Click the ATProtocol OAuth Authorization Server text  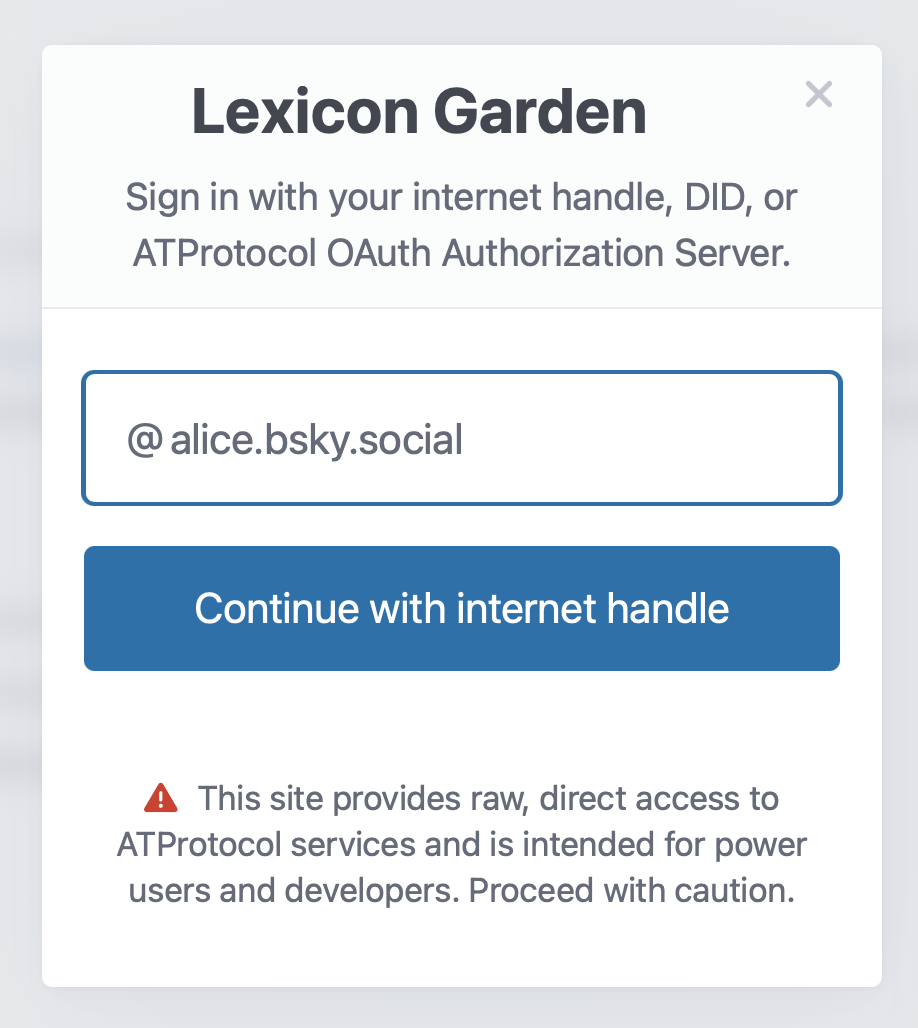461,254
